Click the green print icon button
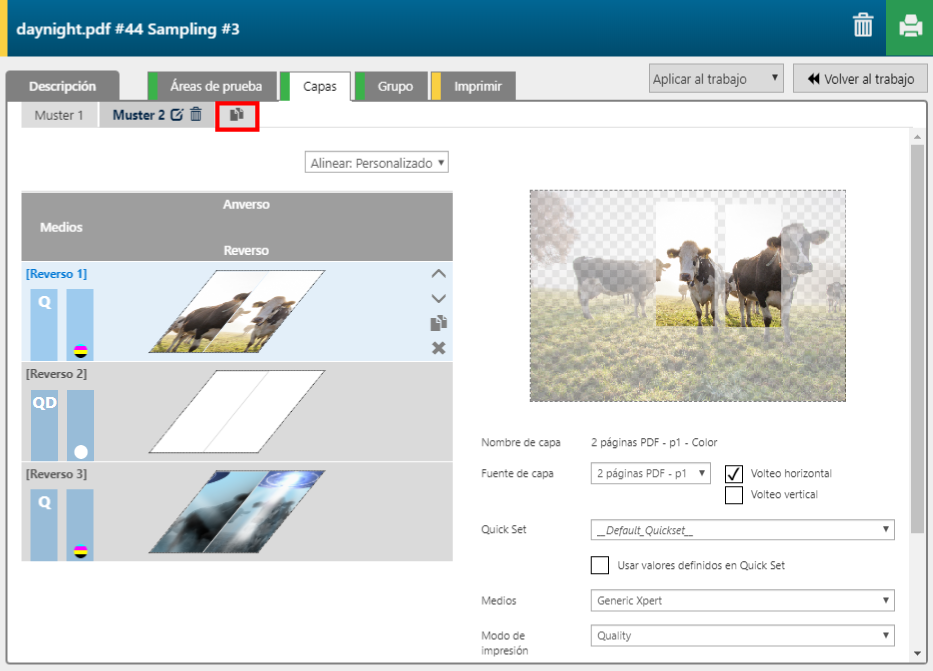This screenshot has width=933, height=671. pyautogui.click(x=909, y=27)
